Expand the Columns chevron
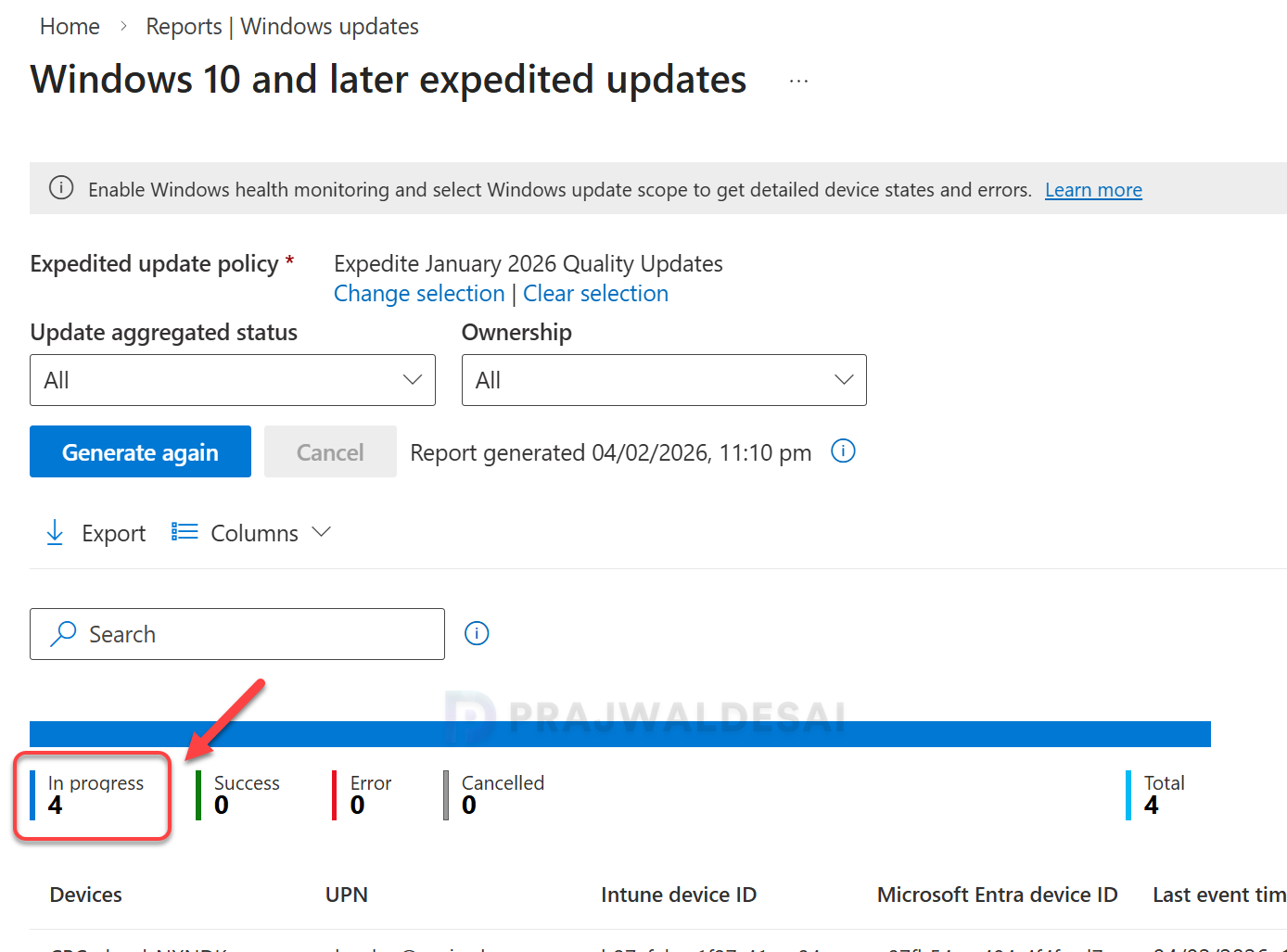 [x=322, y=532]
